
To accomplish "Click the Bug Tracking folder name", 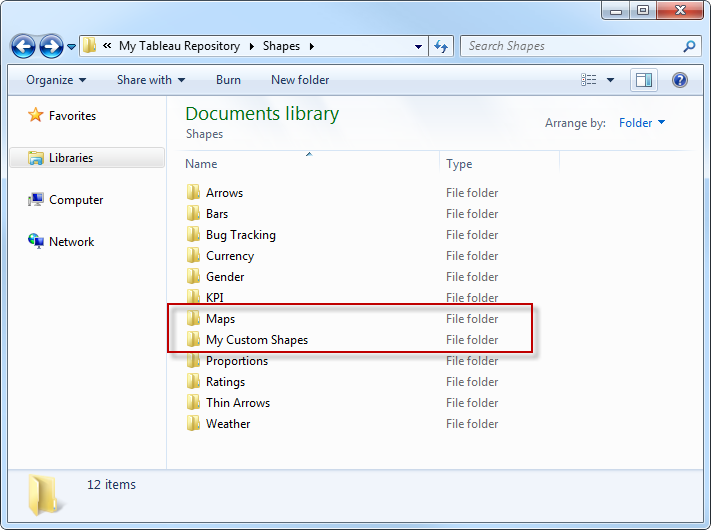I will [241, 235].
